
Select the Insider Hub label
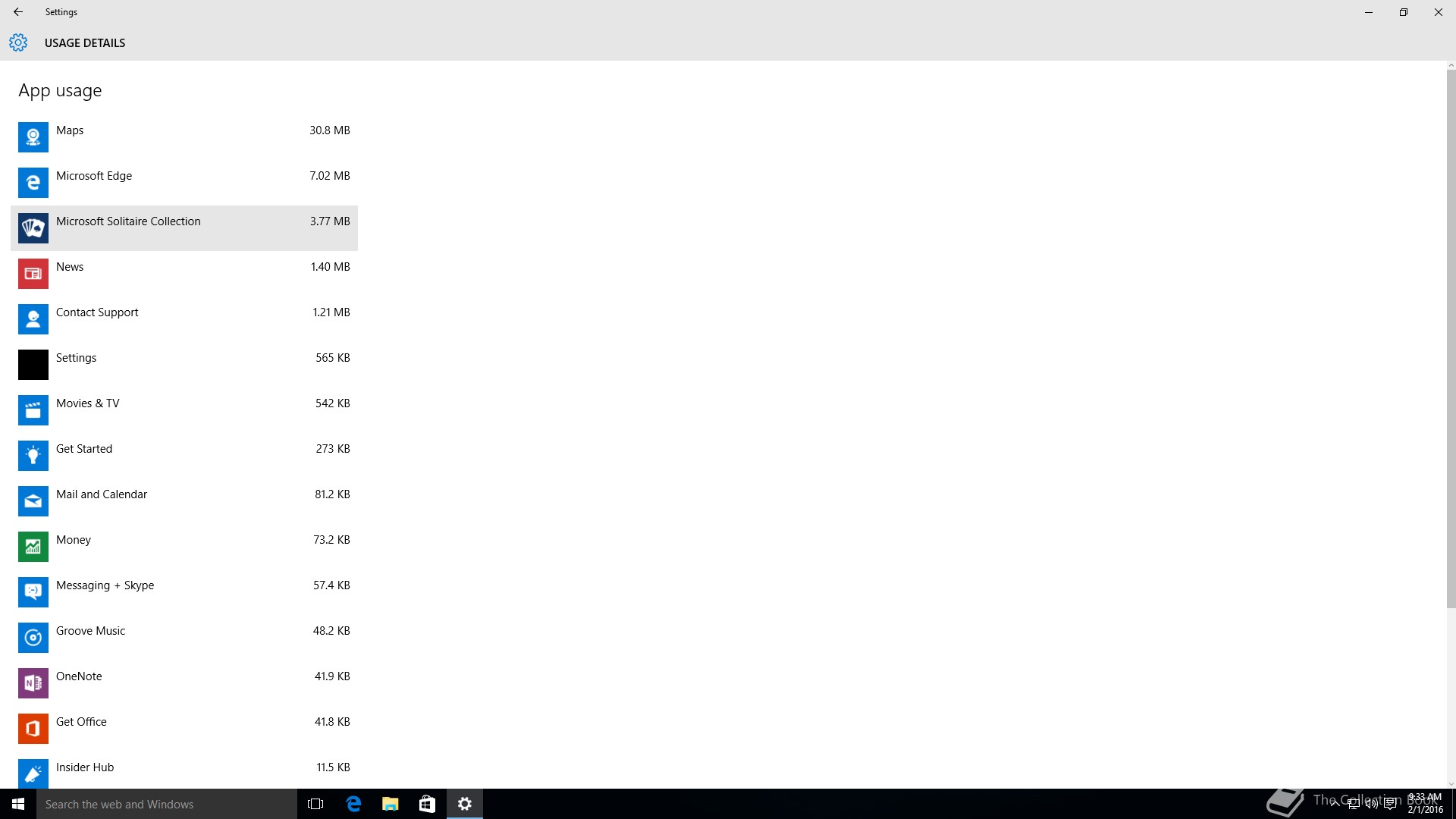coord(85,767)
